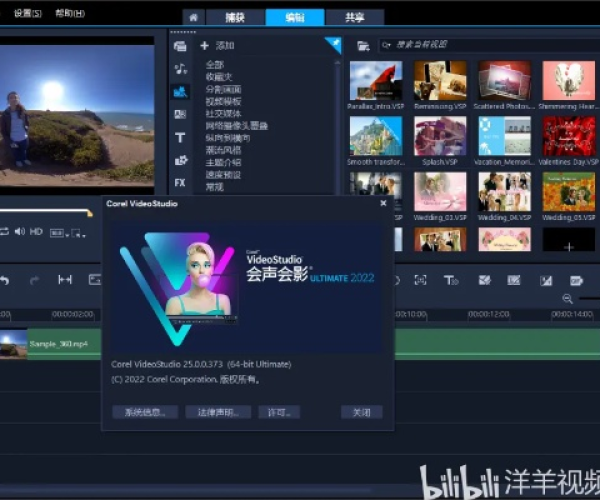Select the 视频模板 category
The image size is (600, 500).
223,101
